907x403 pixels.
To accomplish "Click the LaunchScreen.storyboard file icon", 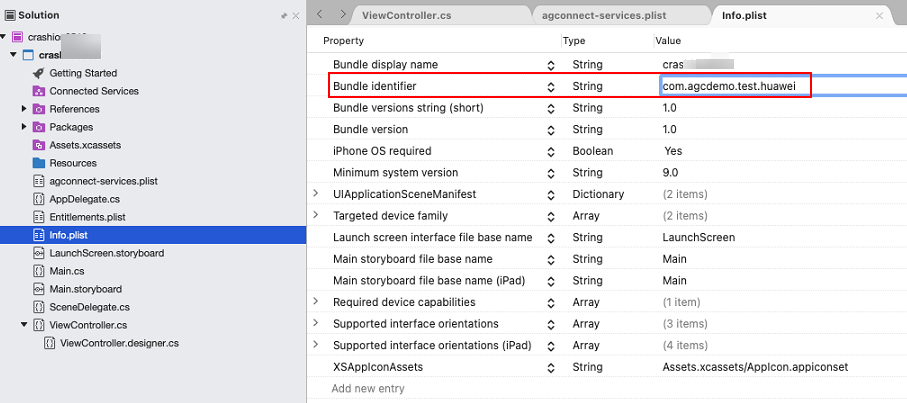I will click(x=38, y=253).
